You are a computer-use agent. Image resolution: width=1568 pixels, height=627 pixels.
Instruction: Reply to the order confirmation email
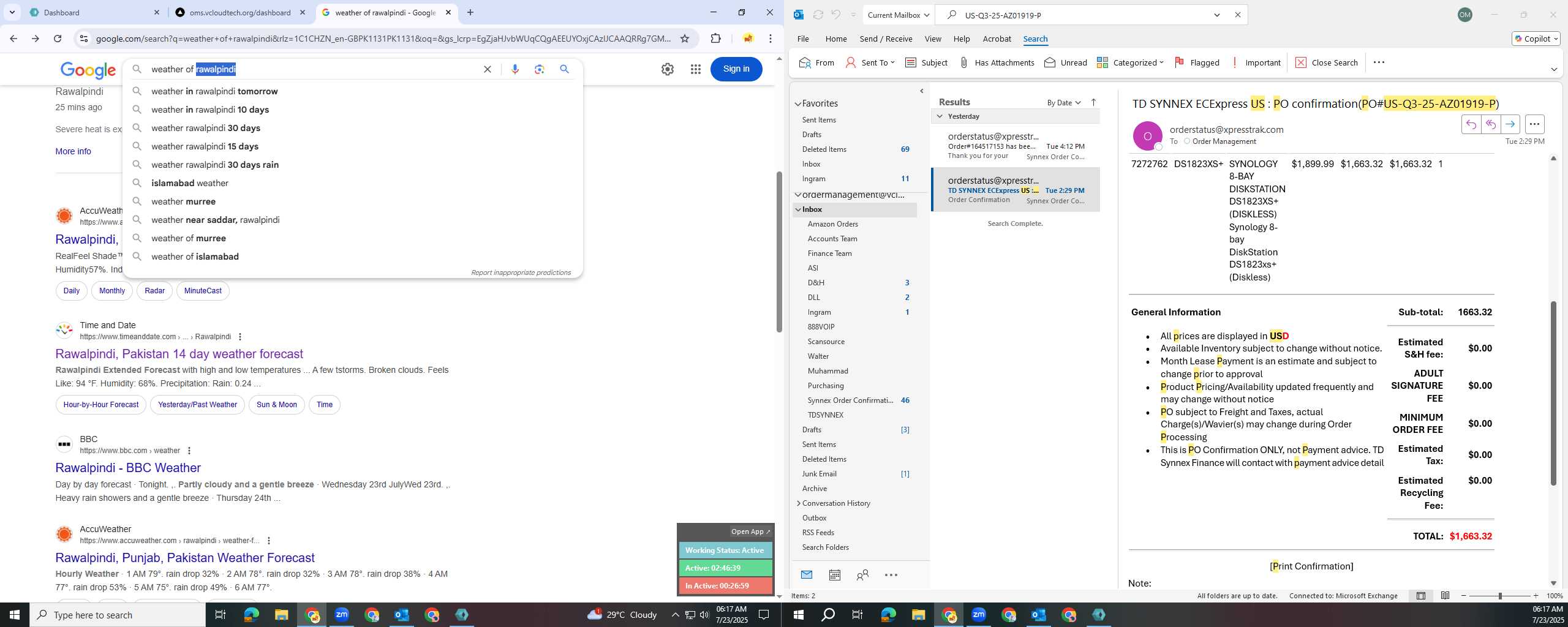tap(1471, 124)
